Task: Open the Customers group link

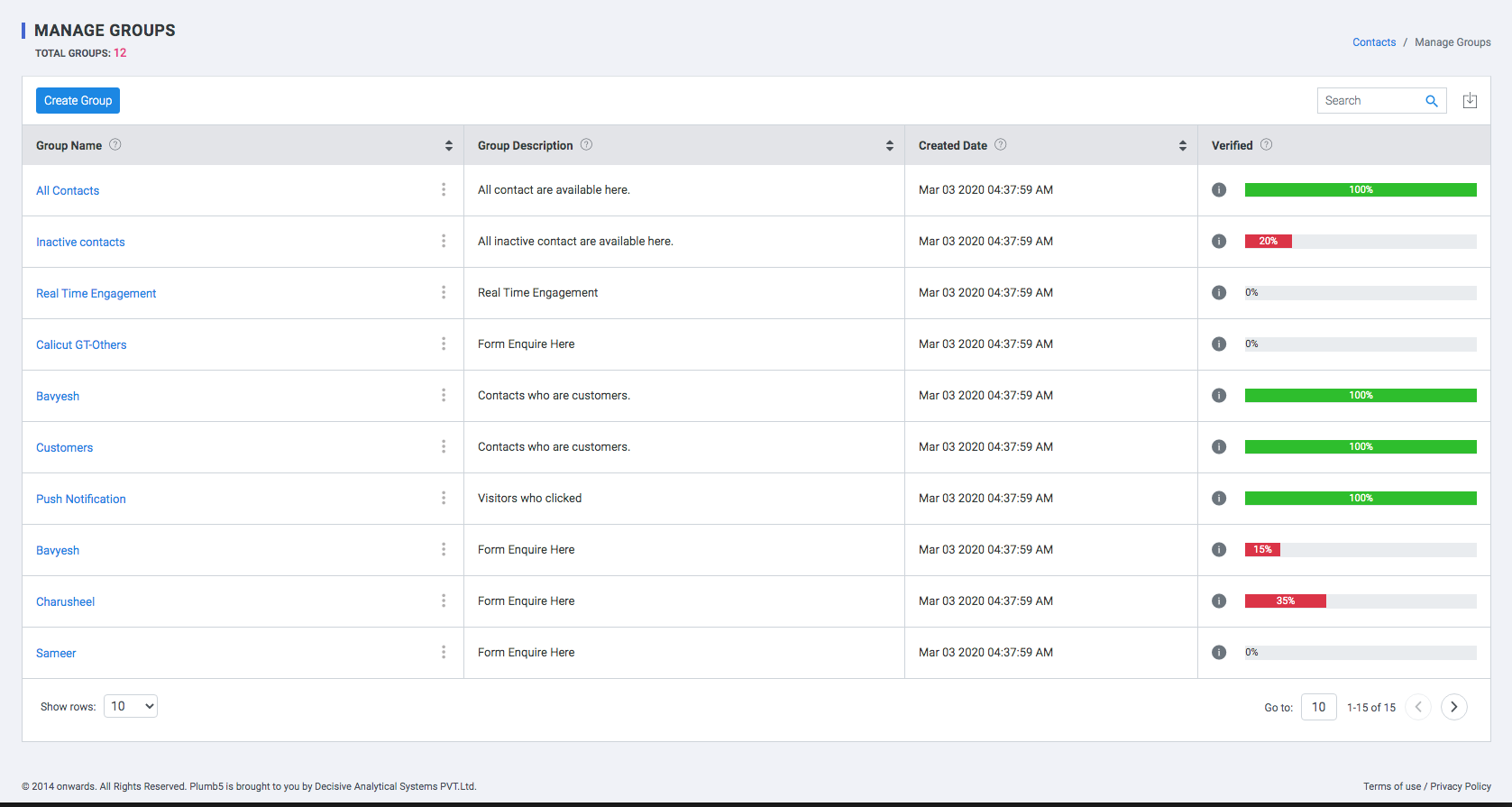Action: (x=64, y=447)
